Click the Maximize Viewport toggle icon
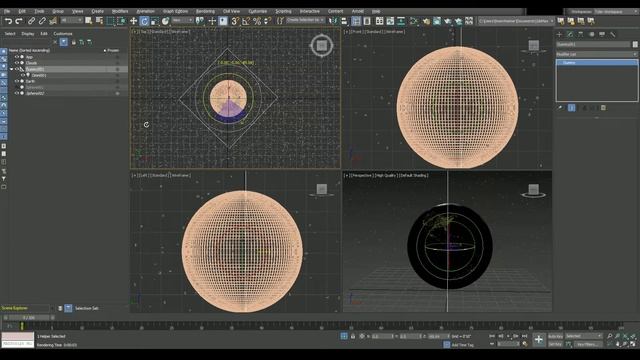Image resolution: width=640 pixels, height=360 pixels. [x=633, y=344]
